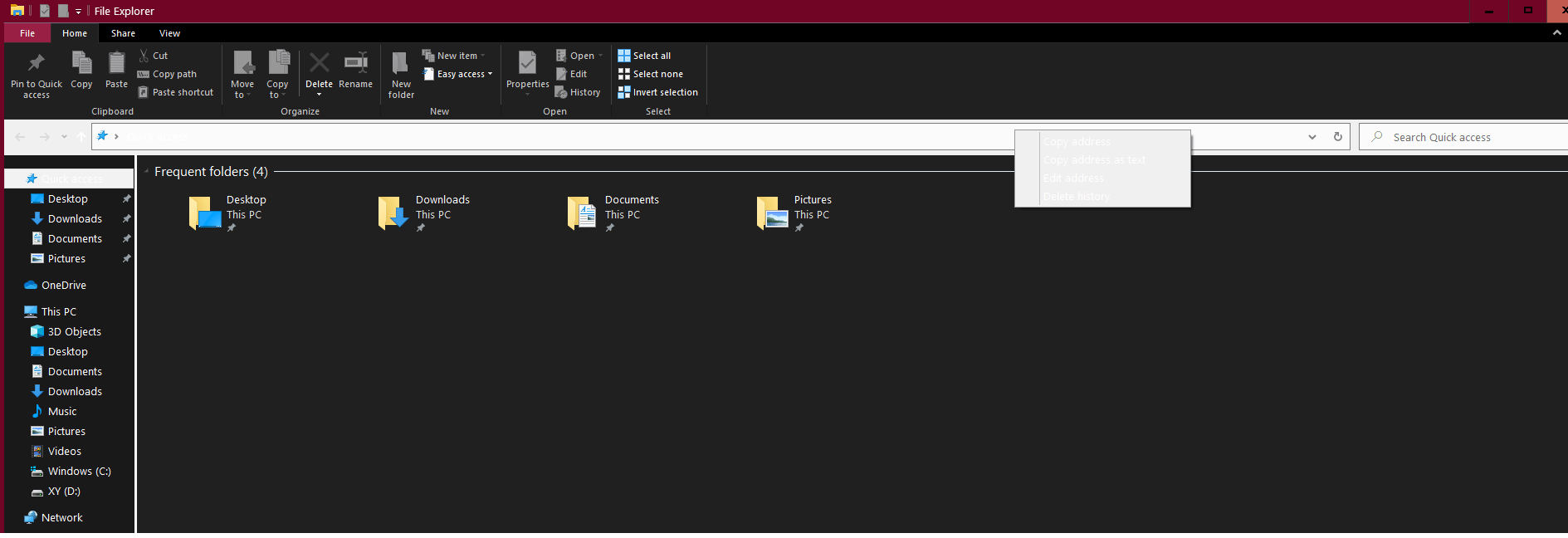The image size is (1568, 538).
Task: Choose Copy address as text from menu
Action: [x=1103, y=160]
